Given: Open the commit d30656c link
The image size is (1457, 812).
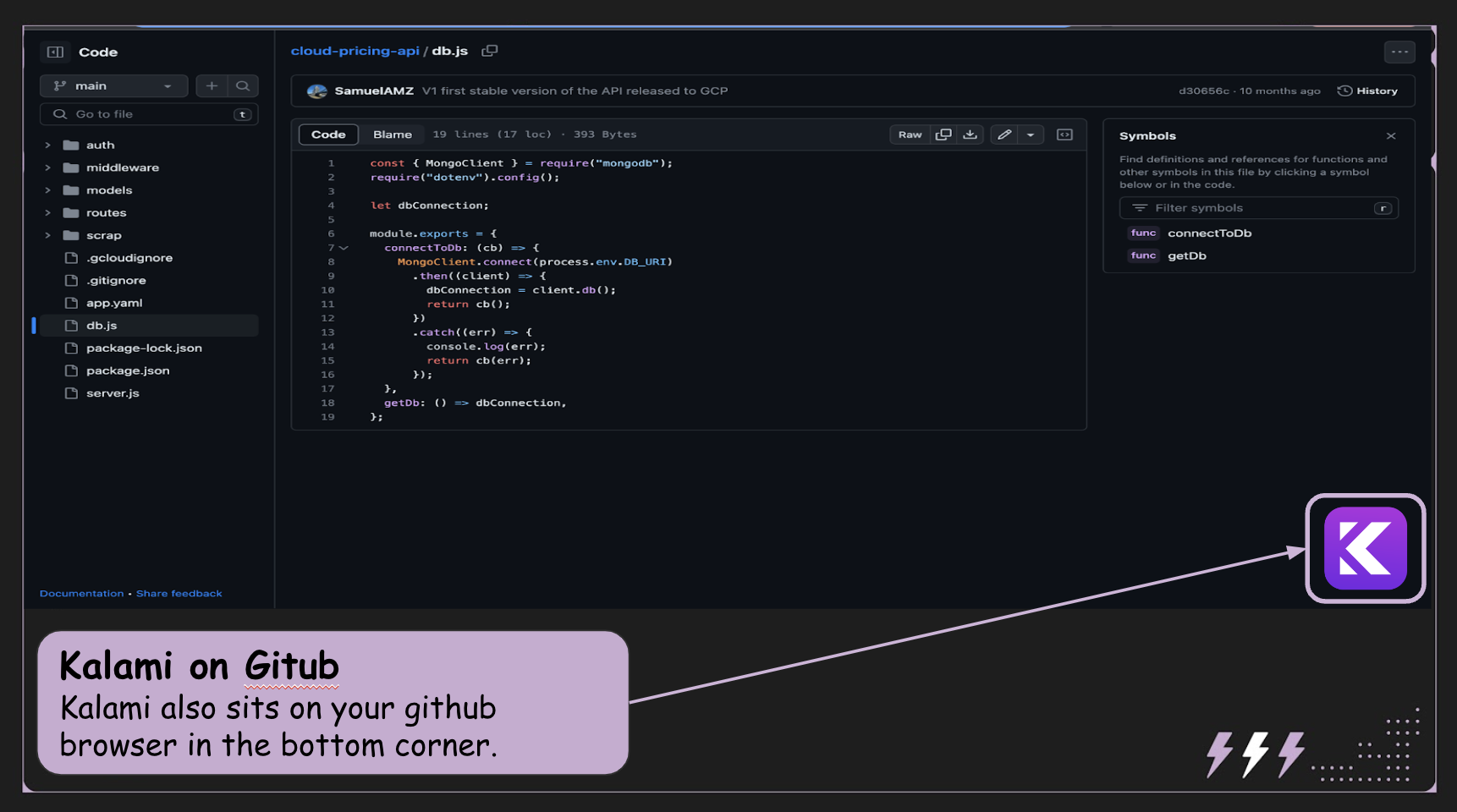Looking at the screenshot, I should click(1204, 91).
